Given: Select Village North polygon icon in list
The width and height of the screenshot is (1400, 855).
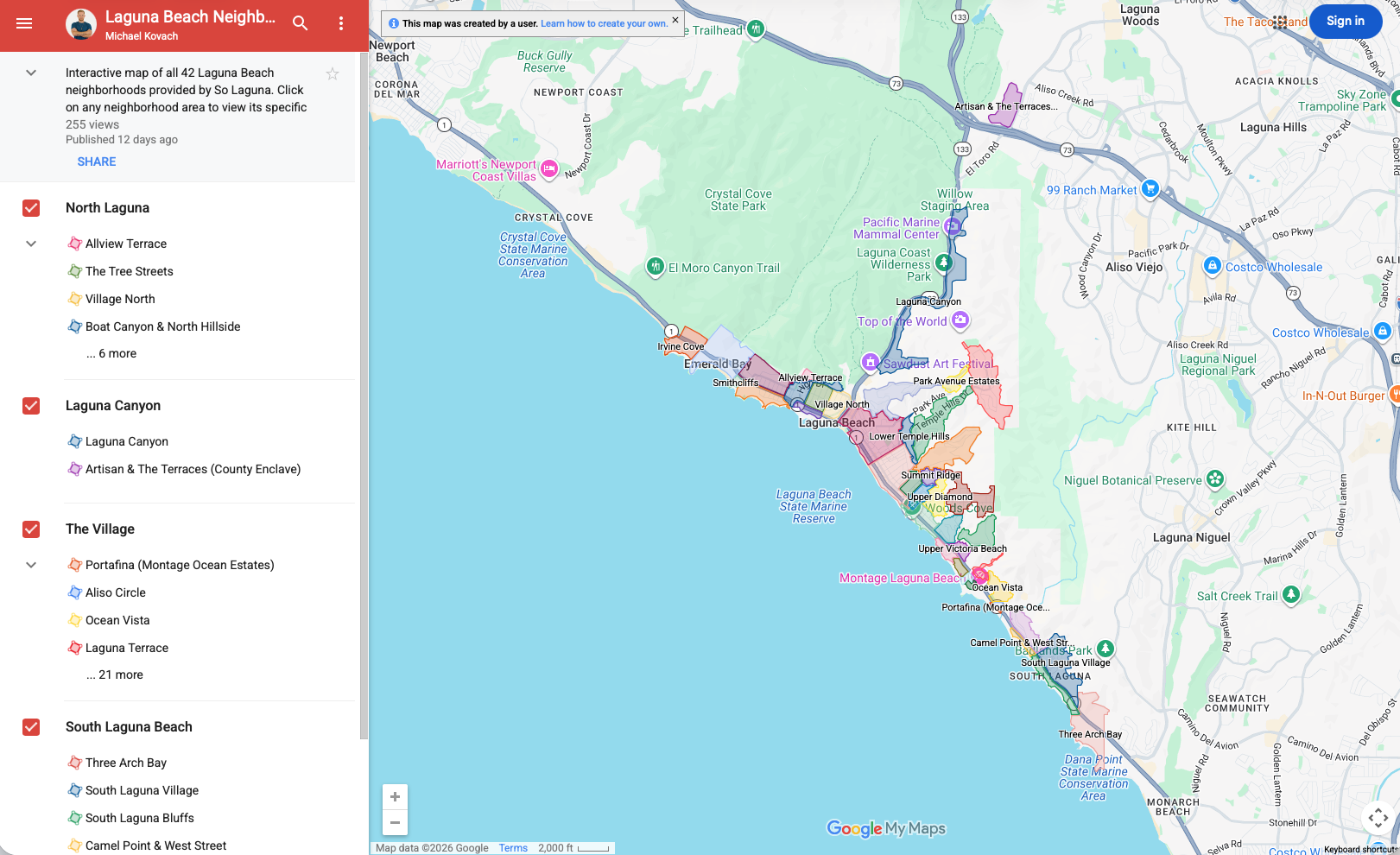Looking at the screenshot, I should [75, 299].
